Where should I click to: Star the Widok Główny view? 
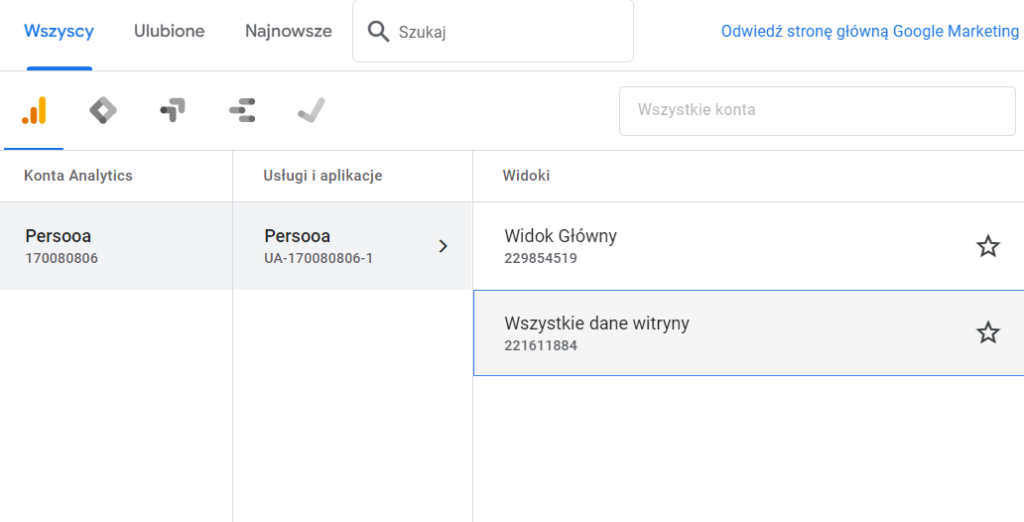coord(987,246)
